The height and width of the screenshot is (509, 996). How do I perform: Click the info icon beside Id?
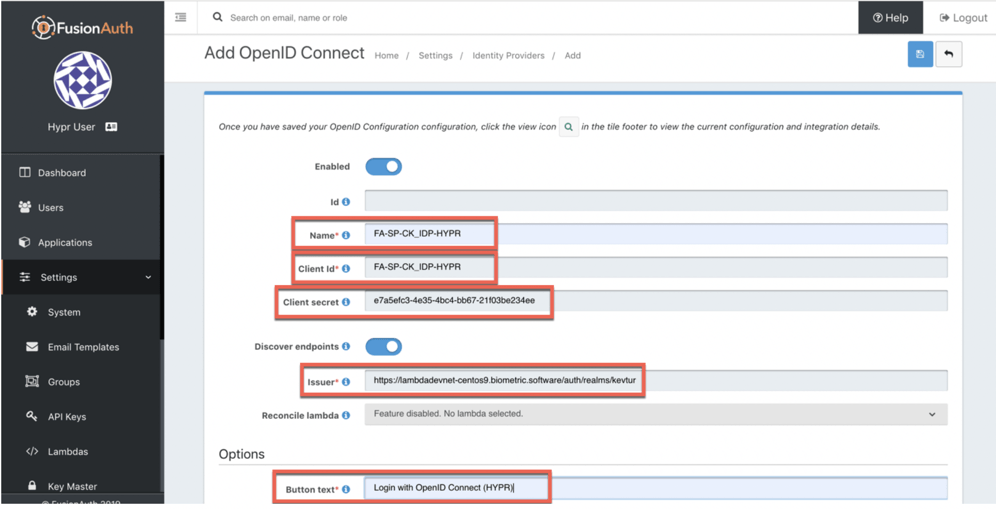346,201
